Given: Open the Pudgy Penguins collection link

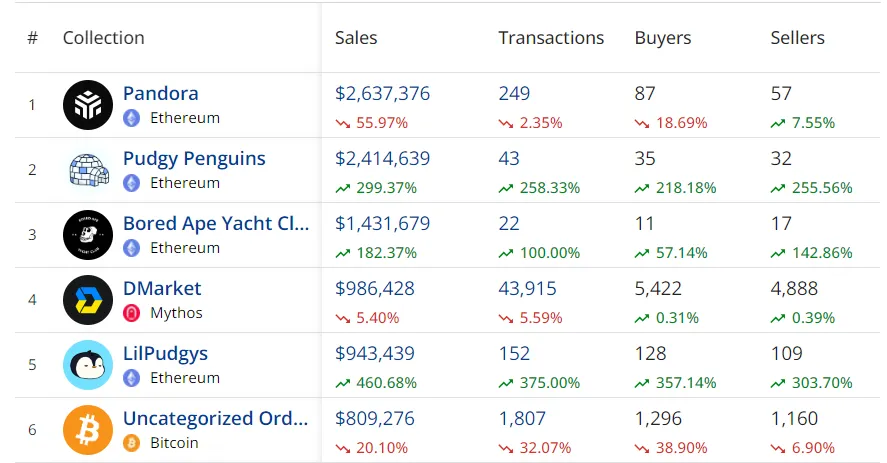Looking at the screenshot, I should click(x=194, y=158).
